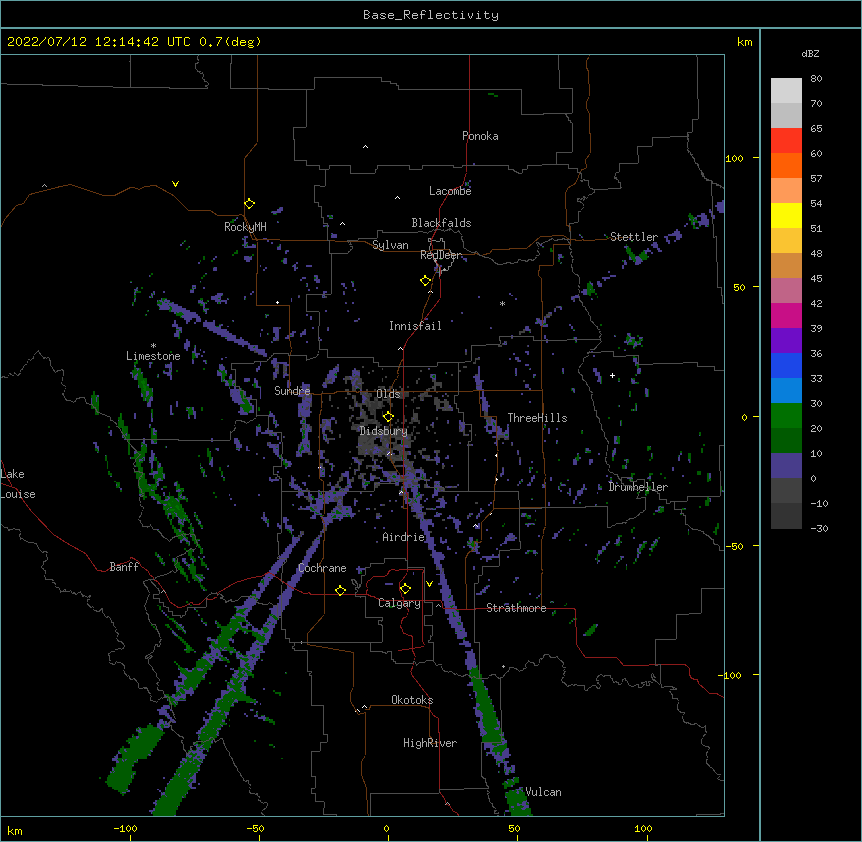Click the Airdrie city label
The width and height of the screenshot is (862, 842).
pos(404,537)
